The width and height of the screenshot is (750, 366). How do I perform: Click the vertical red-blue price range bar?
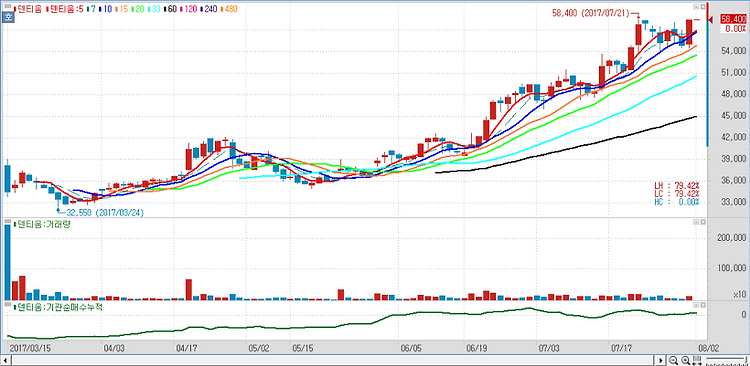[x=708, y=74]
